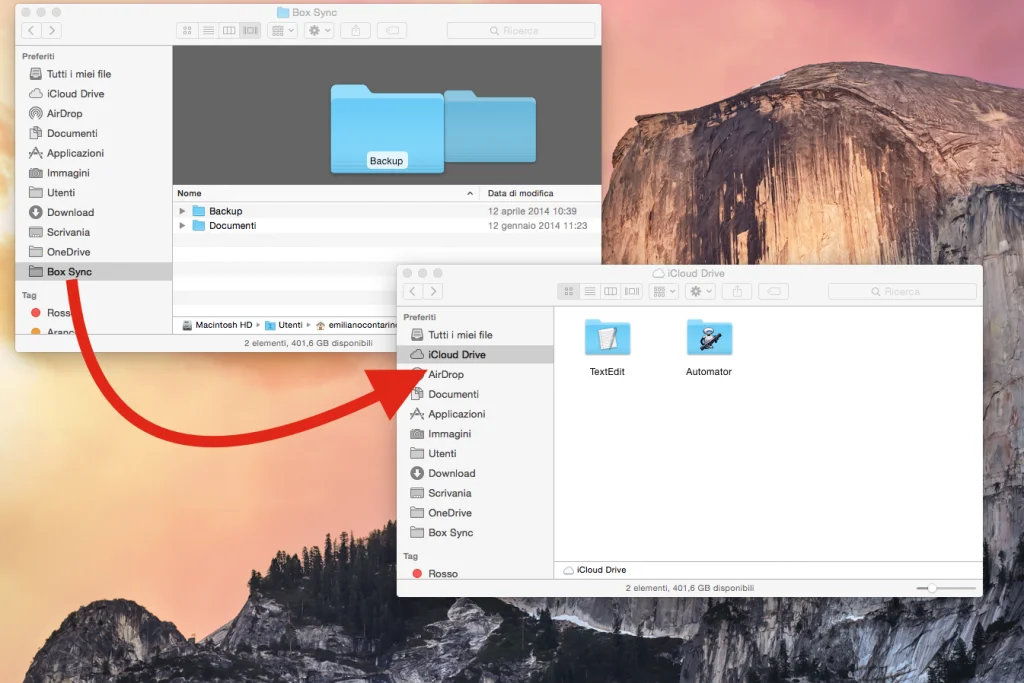
Task: Switch to icon view in Box Sync window
Action: 187,30
